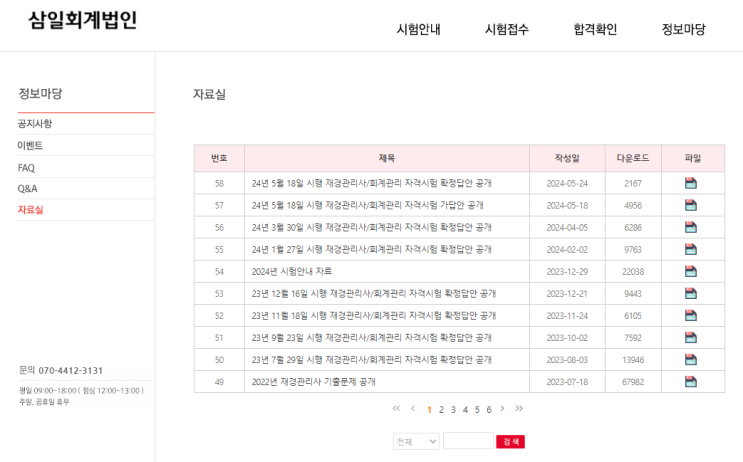
Task: Download file icon for post 53
Action: click(691, 293)
